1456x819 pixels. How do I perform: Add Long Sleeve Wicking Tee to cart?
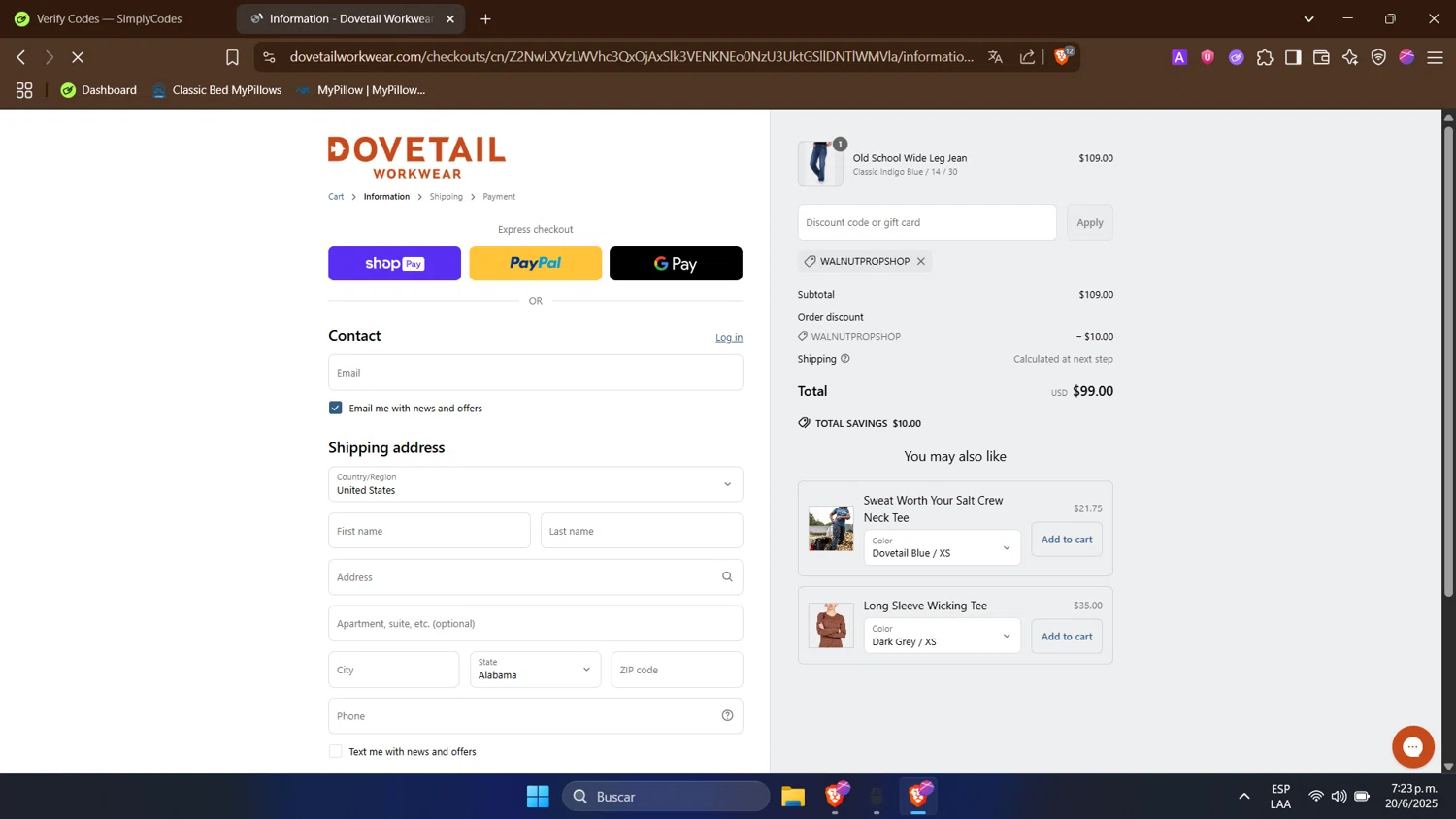tap(1067, 637)
